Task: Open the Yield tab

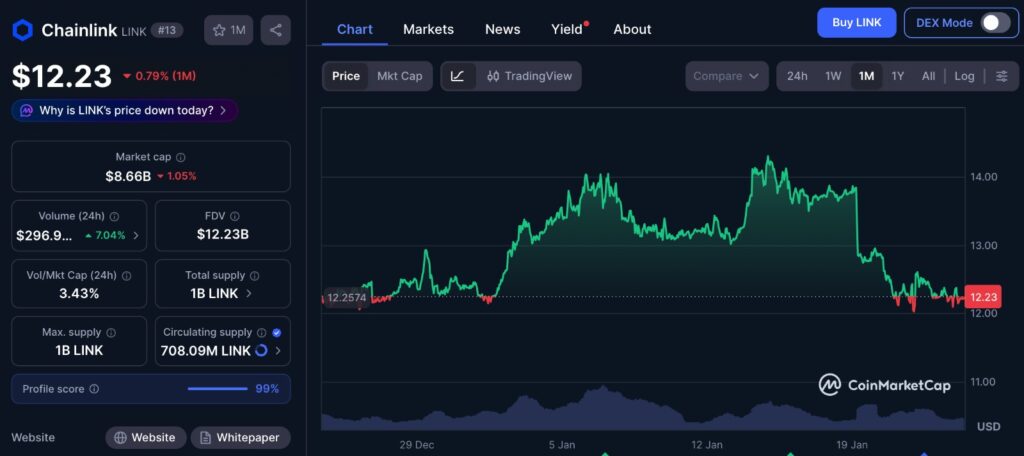Action: coord(567,29)
